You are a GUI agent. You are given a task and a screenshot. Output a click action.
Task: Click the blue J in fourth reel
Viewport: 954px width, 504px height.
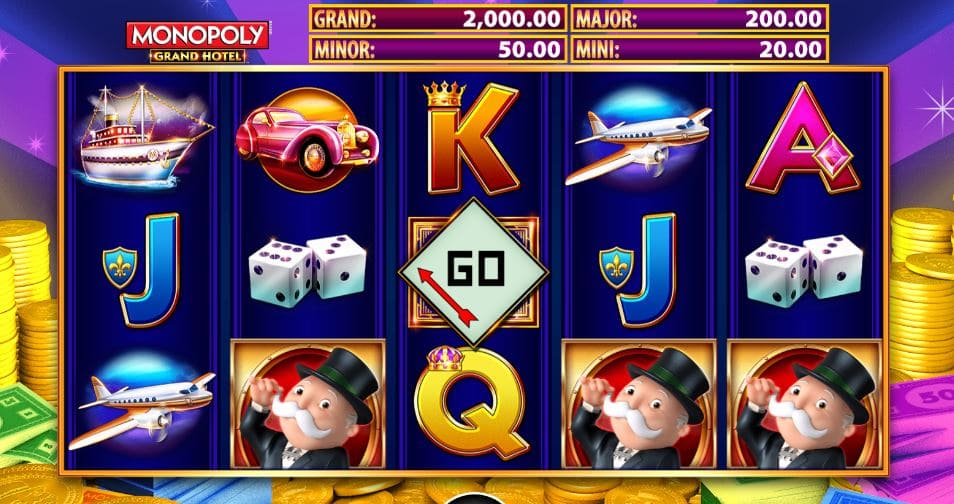[639, 270]
